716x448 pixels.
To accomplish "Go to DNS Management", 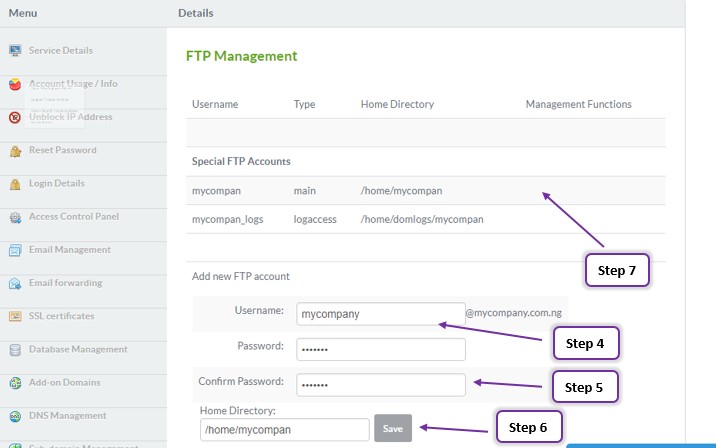I will 68,416.
